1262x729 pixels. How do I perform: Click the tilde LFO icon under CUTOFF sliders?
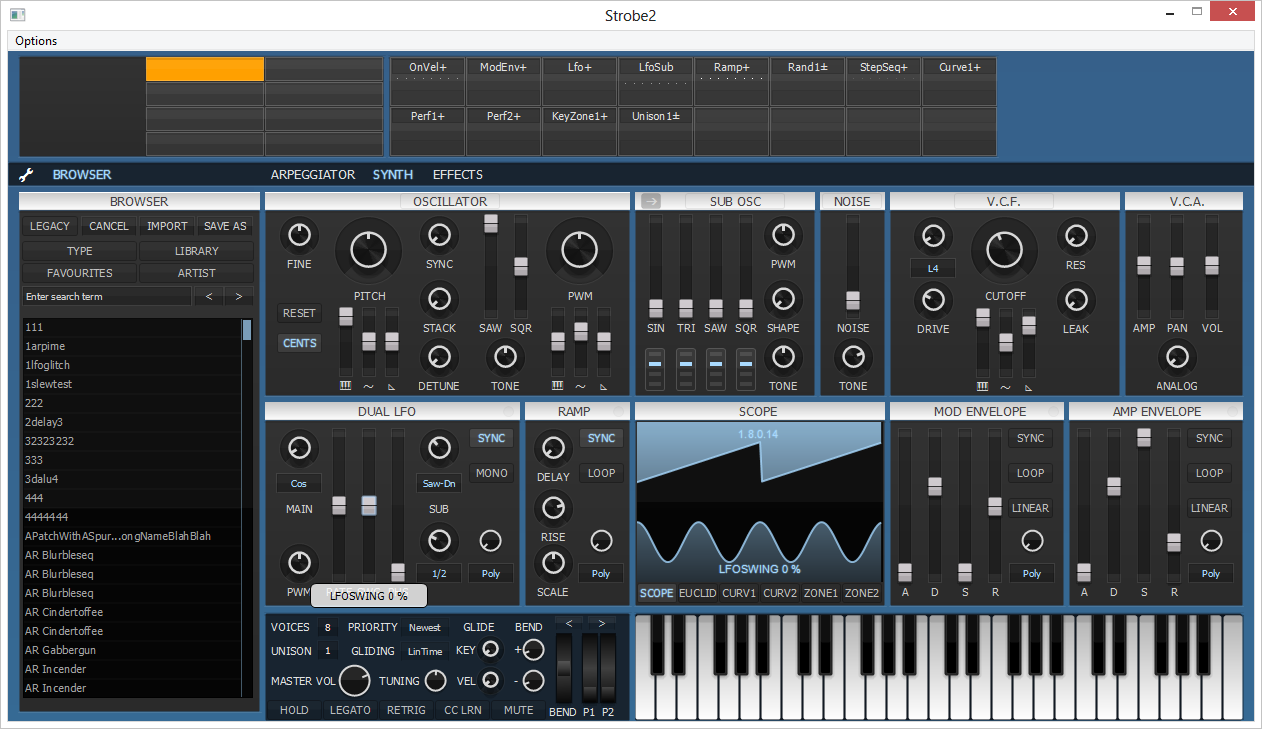tap(1006, 386)
